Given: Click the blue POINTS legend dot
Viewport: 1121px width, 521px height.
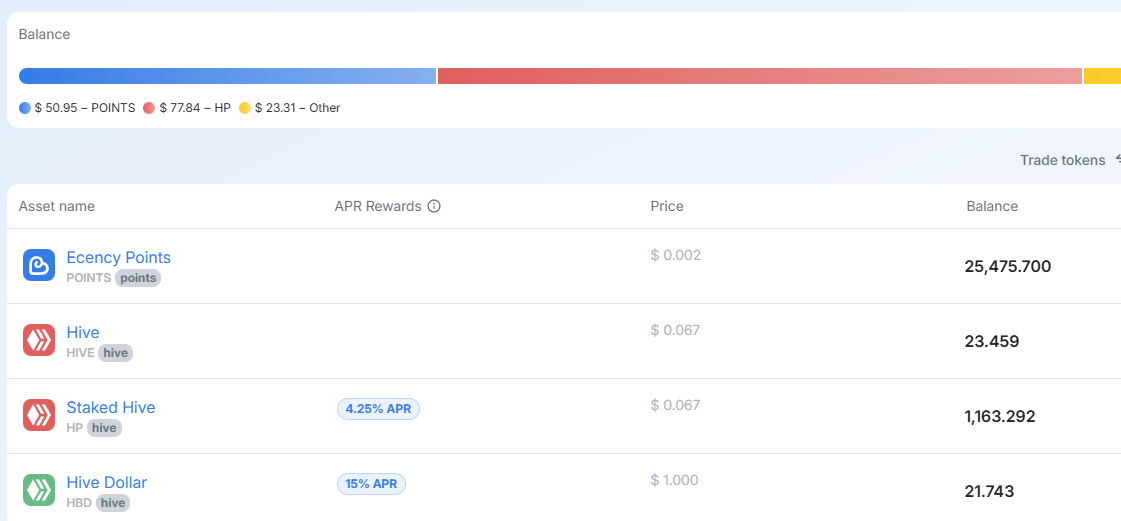Looking at the screenshot, I should click(25, 108).
